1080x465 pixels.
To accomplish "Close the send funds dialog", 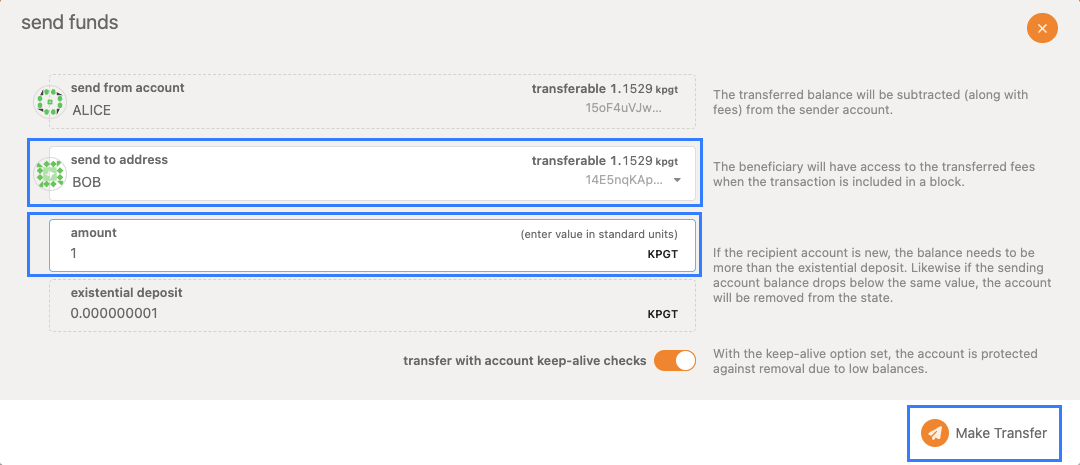I will (x=1042, y=28).
